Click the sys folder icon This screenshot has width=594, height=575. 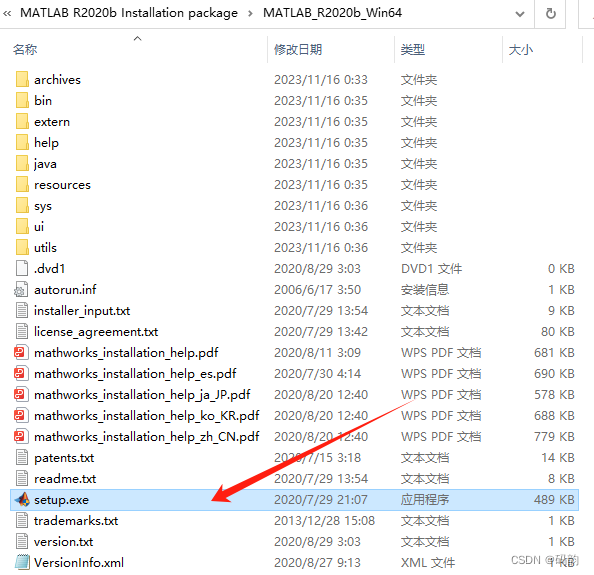pyautogui.click(x=22, y=206)
